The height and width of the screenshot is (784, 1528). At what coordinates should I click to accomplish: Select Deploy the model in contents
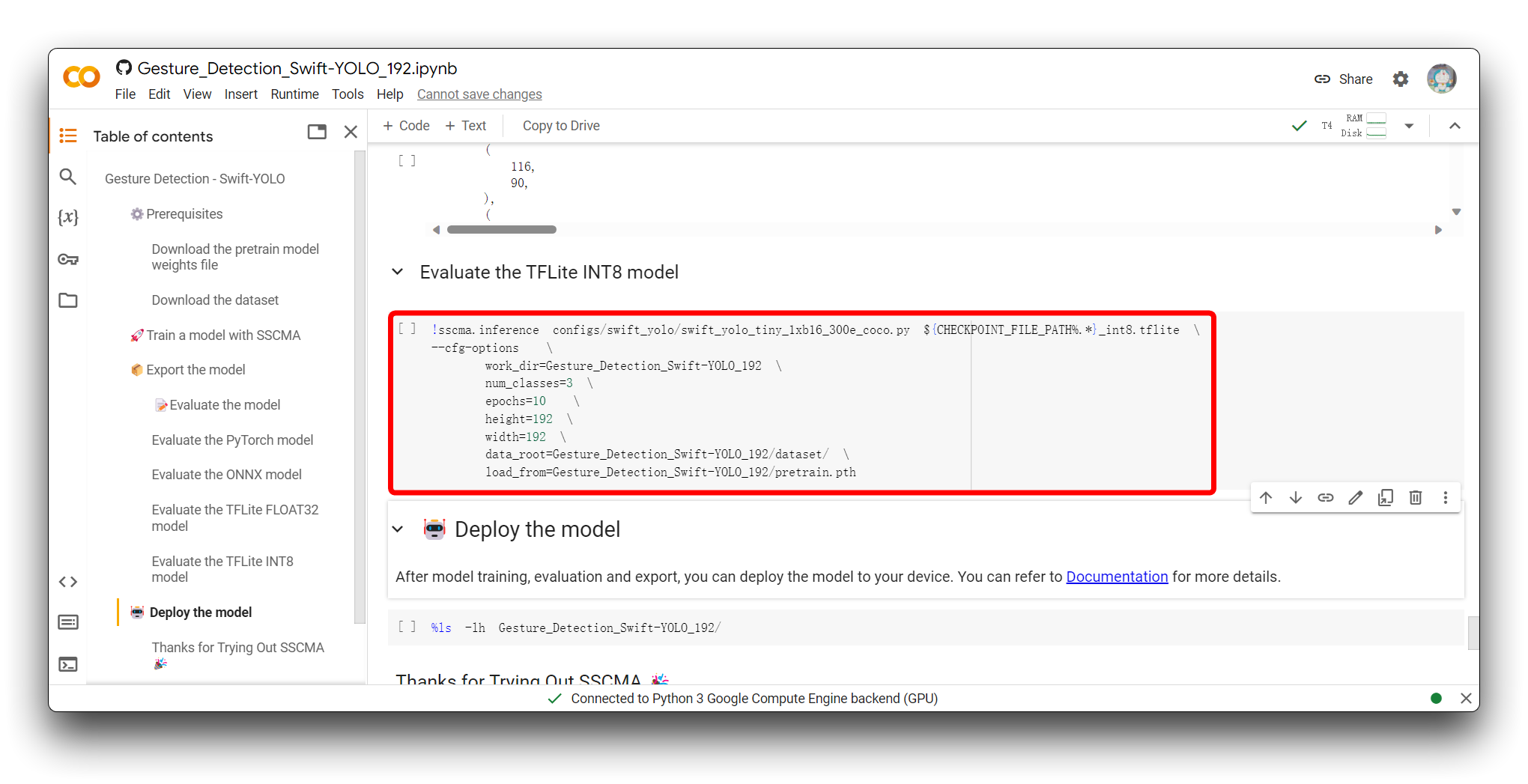point(191,613)
